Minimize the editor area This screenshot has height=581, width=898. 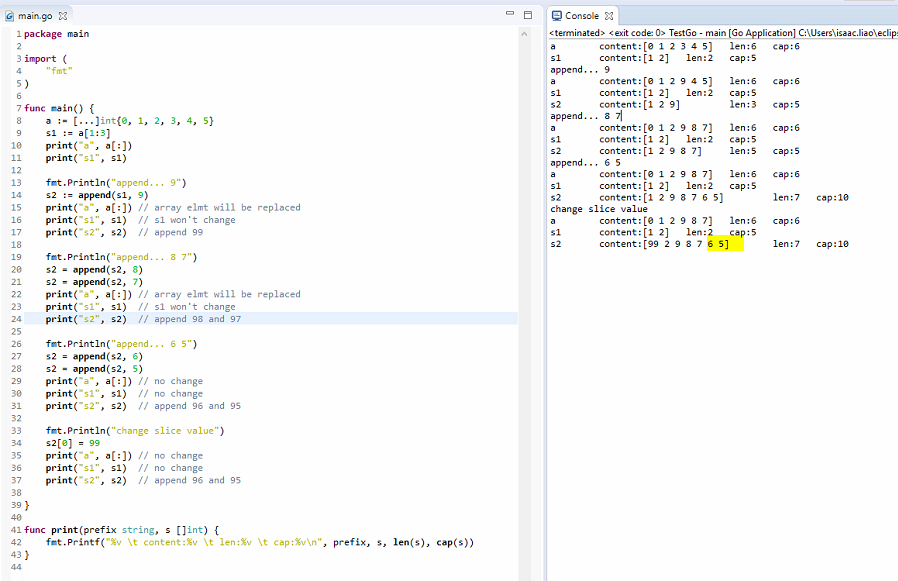(x=510, y=15)
